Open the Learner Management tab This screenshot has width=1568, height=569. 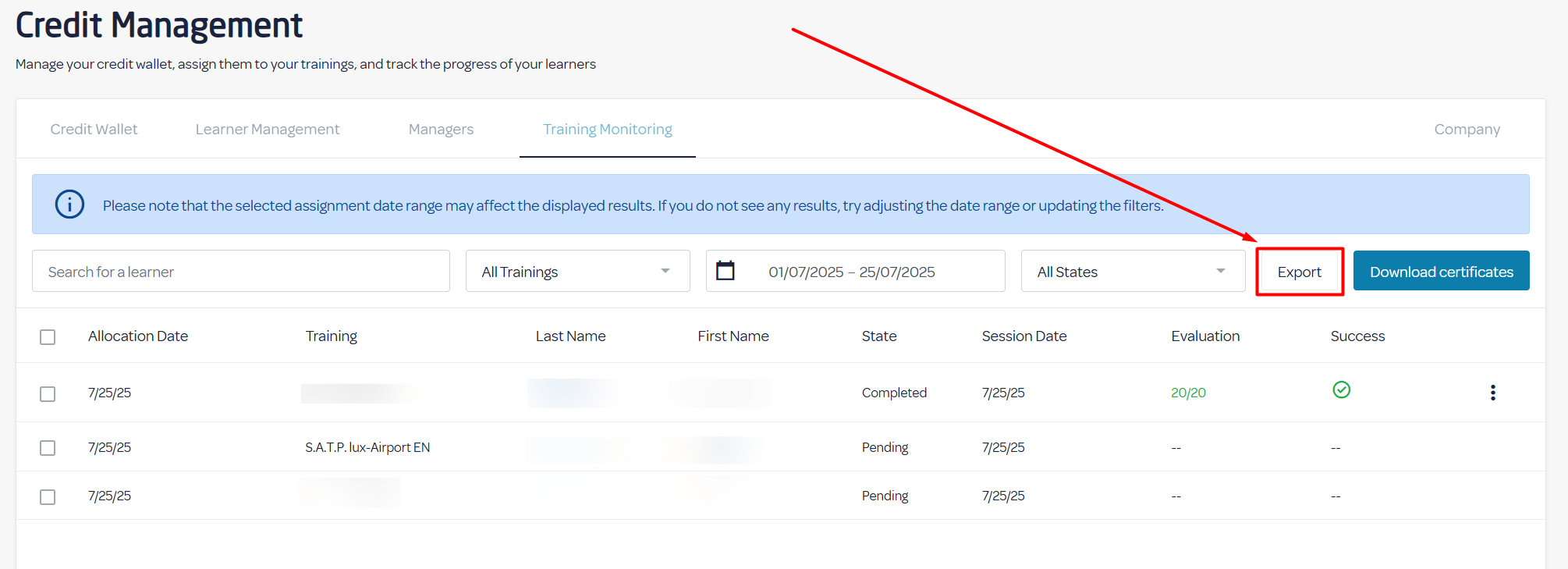(x=267, y=130)
